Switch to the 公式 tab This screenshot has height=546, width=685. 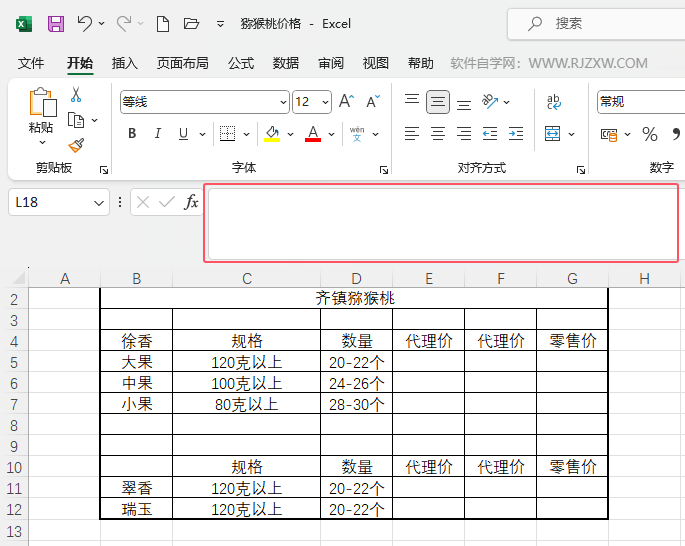coord(241,63)
